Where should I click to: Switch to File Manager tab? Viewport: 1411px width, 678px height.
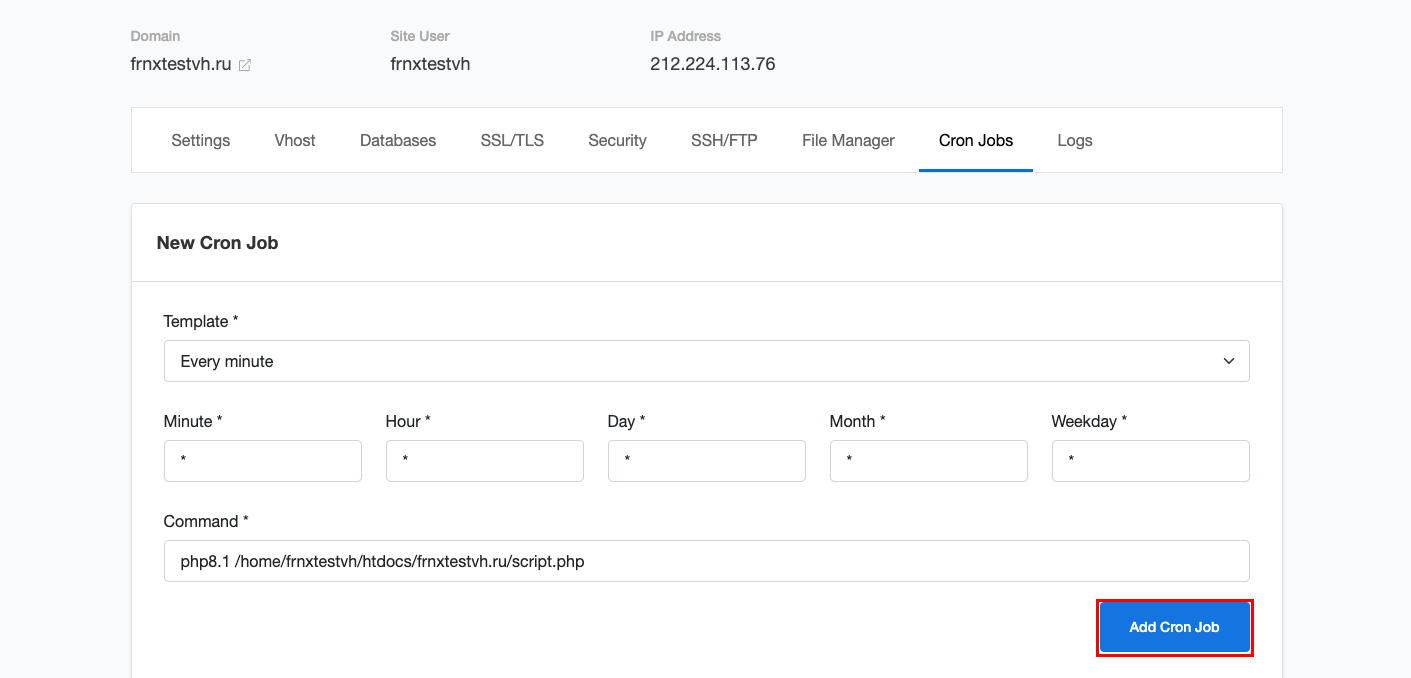pyautogui.click(x=848, y=140)
